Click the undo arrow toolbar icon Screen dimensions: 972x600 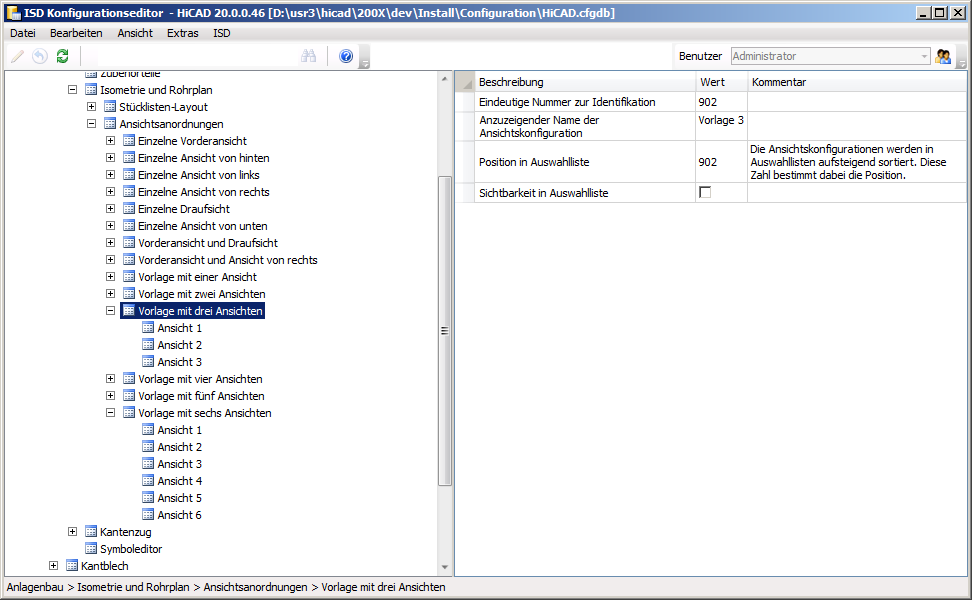40,56
